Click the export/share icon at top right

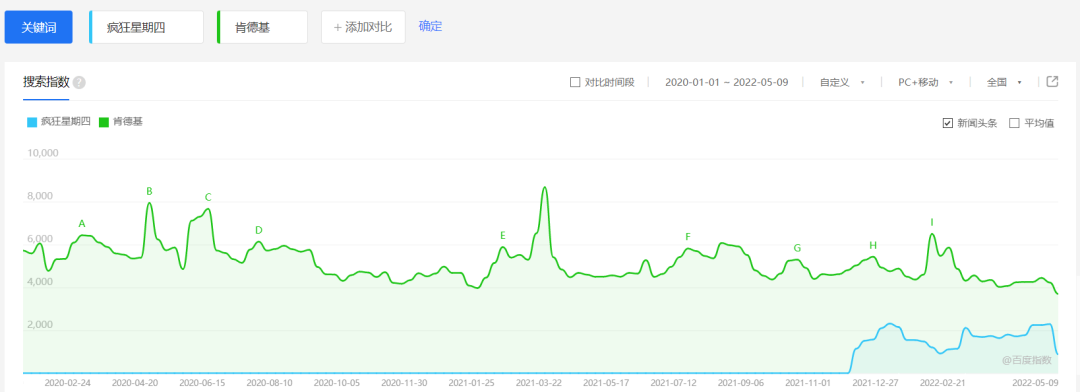[x=1052, y=82]
